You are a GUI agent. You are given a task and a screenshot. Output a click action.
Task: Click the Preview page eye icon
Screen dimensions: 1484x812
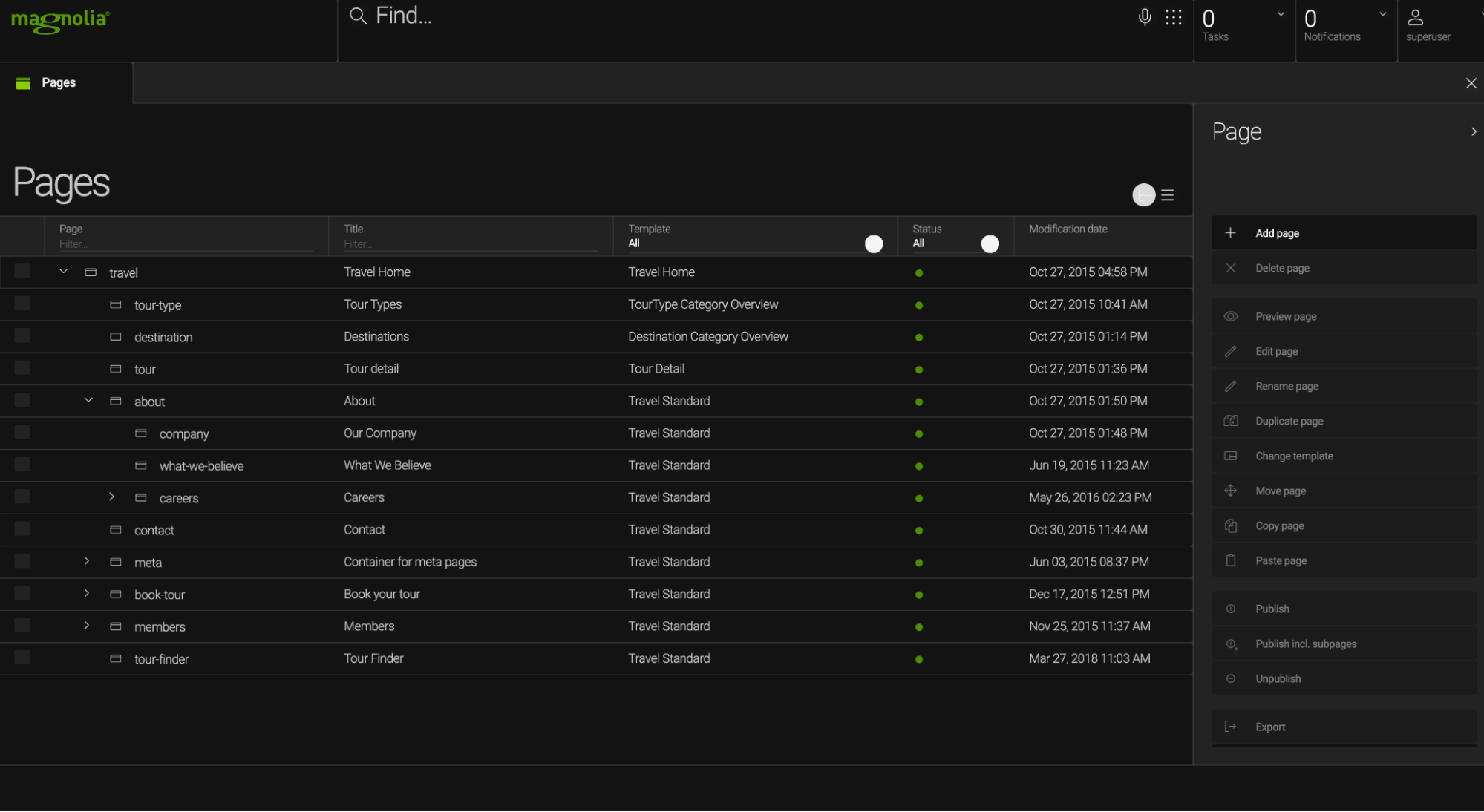click(1230, 316)
